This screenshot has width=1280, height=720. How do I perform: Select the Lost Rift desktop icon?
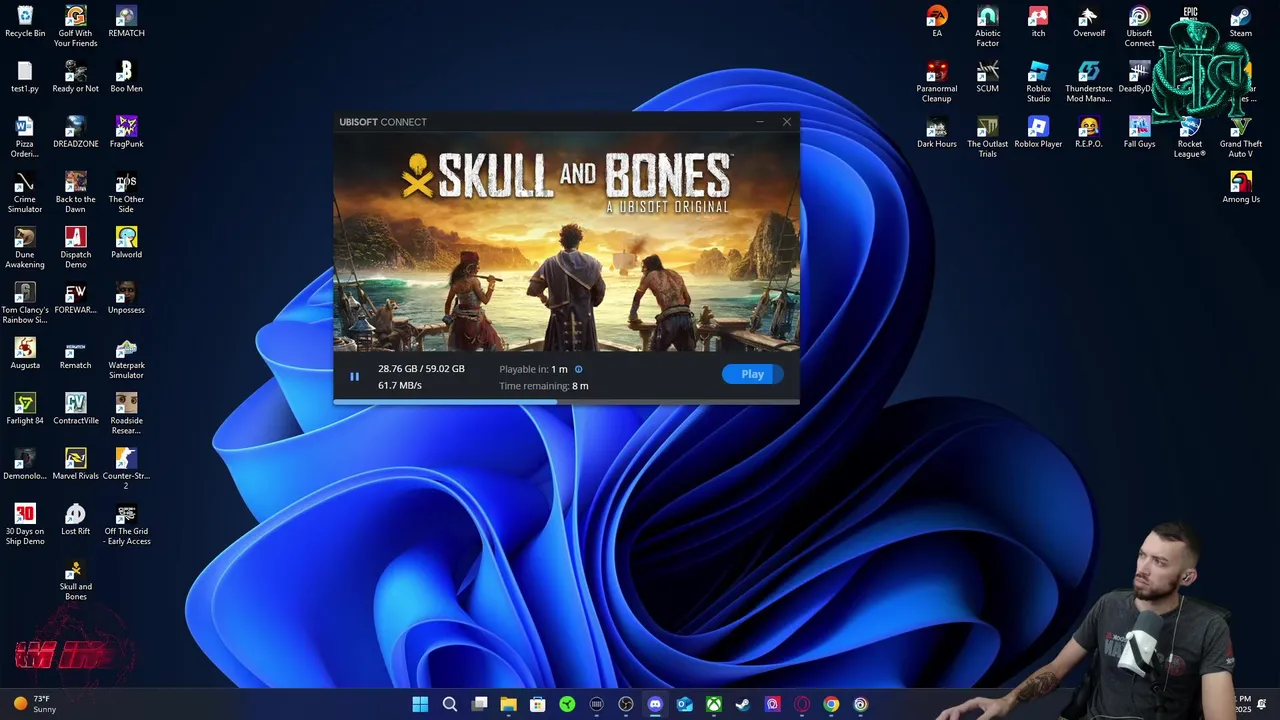pyautogui.click(x=76, y=519)
